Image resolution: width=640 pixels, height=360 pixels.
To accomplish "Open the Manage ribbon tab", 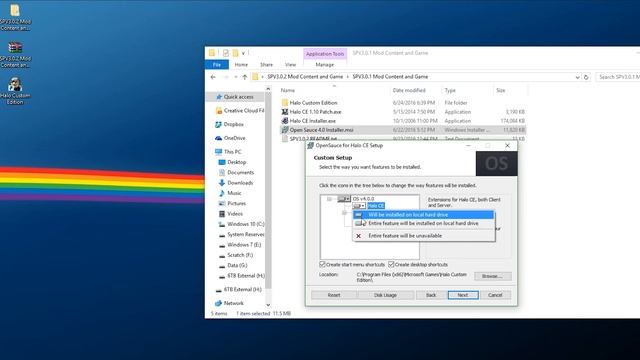I will [x=325, y=65].
